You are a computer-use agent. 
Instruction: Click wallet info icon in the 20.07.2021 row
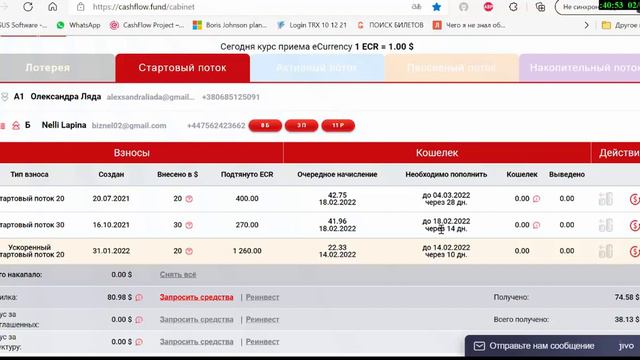(536, 199)
